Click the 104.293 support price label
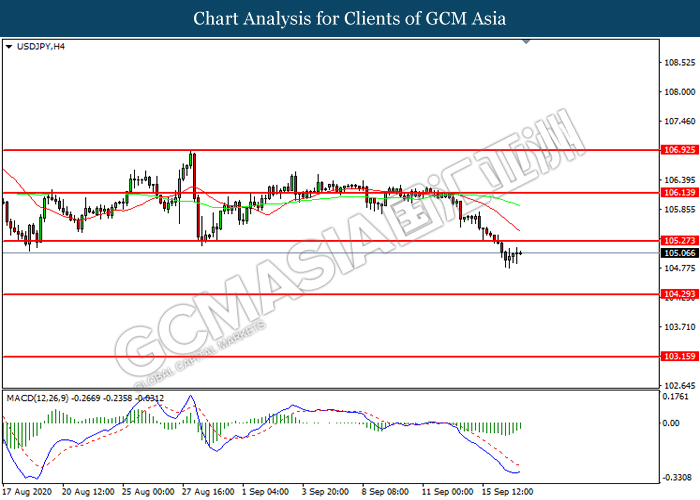The height and width of the screenshot is (500, 700). [x=679, y=294]
